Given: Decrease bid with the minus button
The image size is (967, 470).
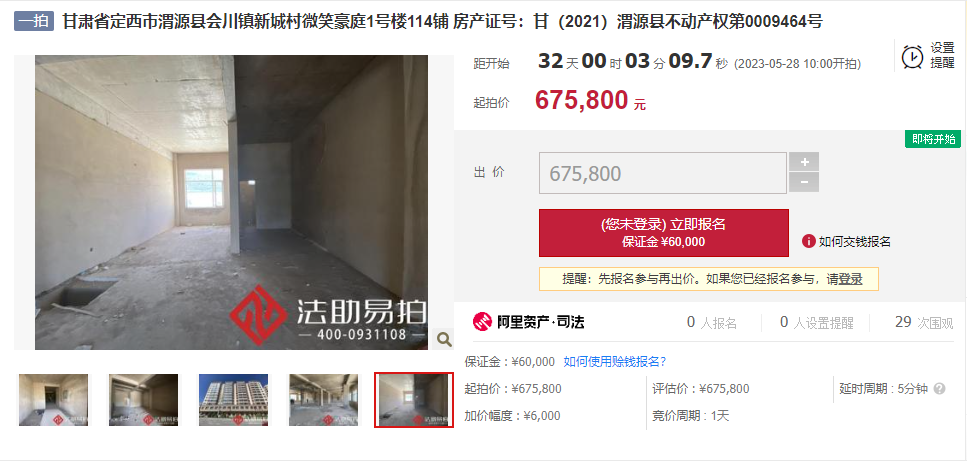Looking at the screenshot, I should click(x=804, y=182).
